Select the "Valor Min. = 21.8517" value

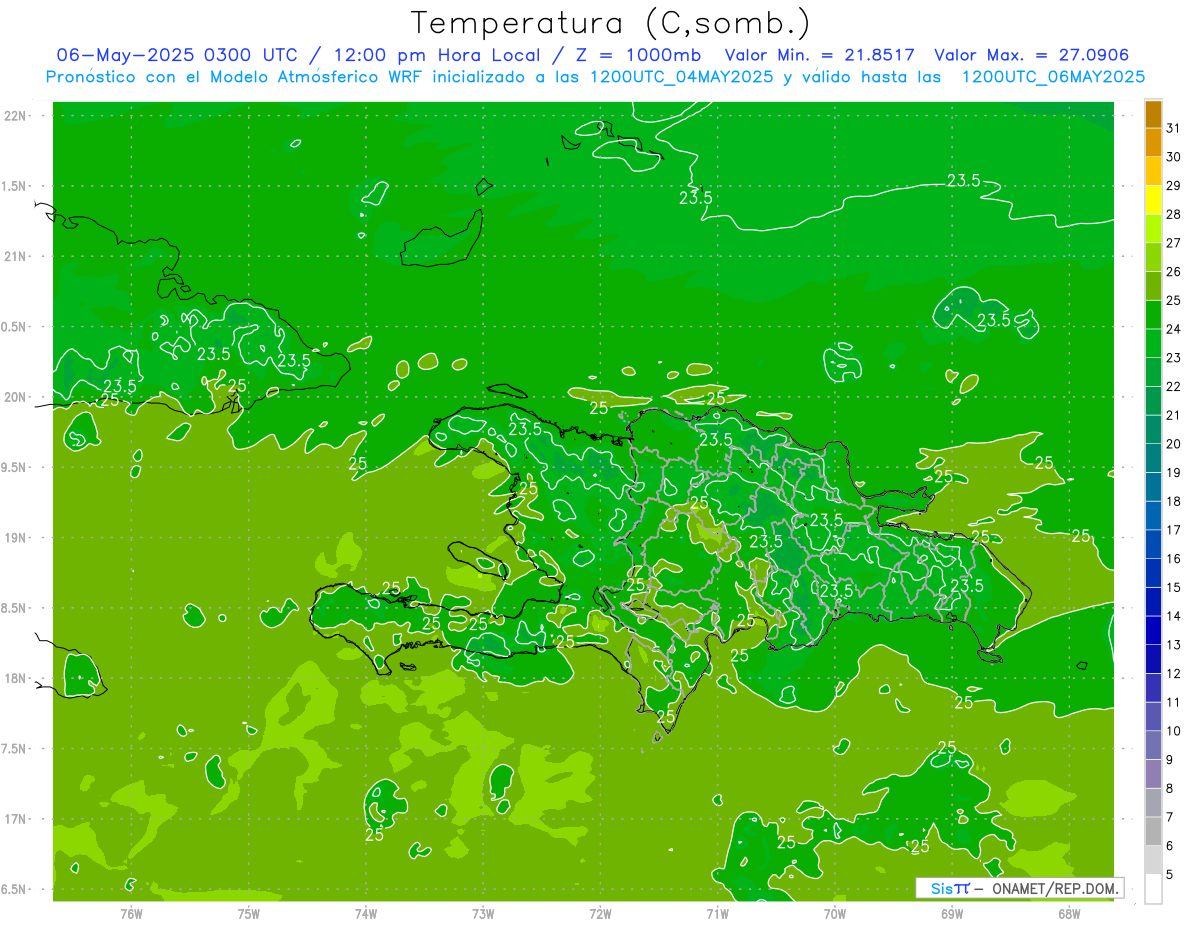point(819,55)
